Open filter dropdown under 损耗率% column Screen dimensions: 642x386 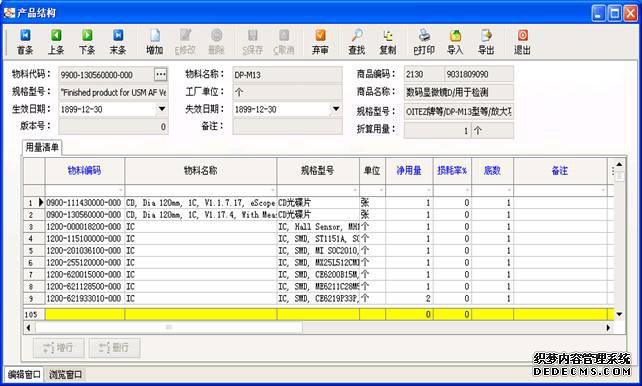(468, 190)
